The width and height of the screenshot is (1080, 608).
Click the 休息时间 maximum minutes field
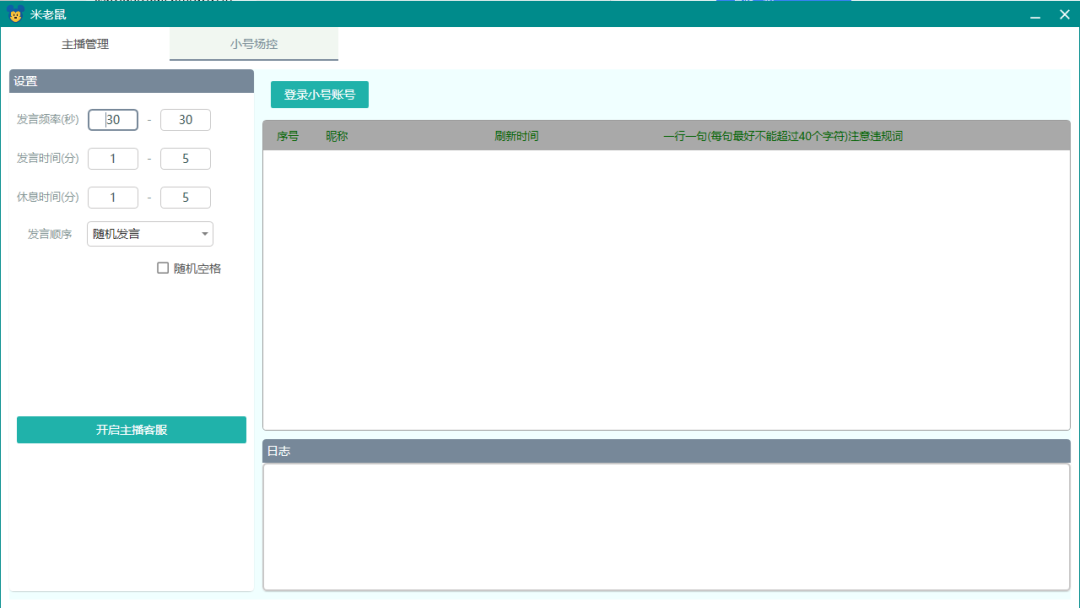(185, 198)
